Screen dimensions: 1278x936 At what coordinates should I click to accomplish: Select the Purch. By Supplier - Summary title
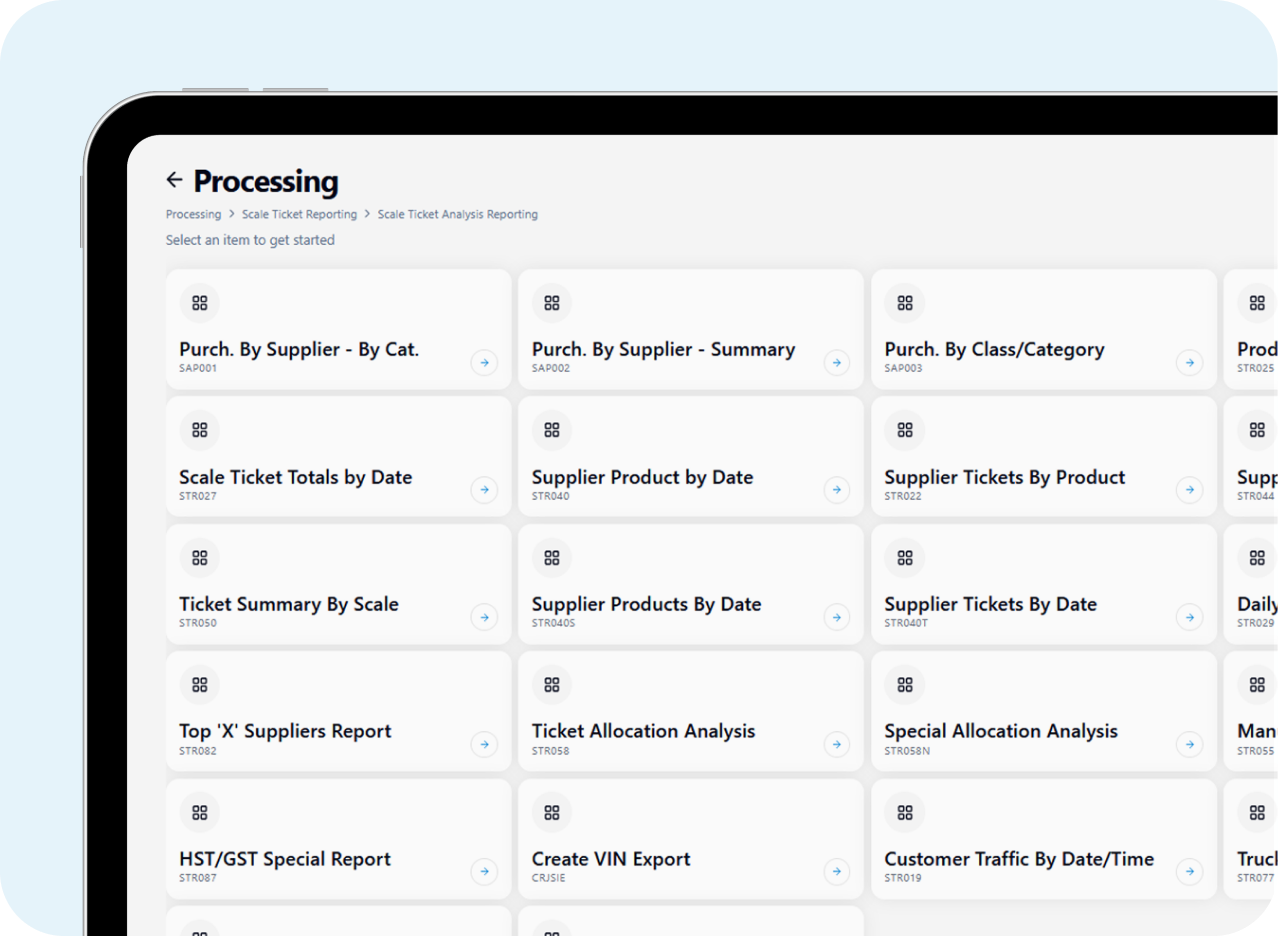pyautogui.click(x=663, y=349)
